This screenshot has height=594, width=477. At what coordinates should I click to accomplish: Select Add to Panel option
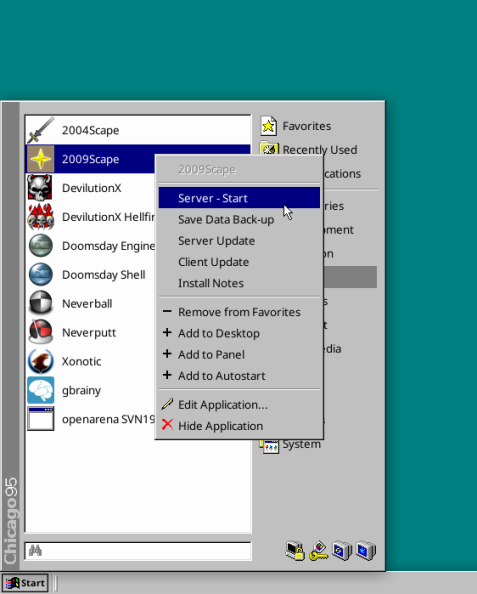[239, 354]
